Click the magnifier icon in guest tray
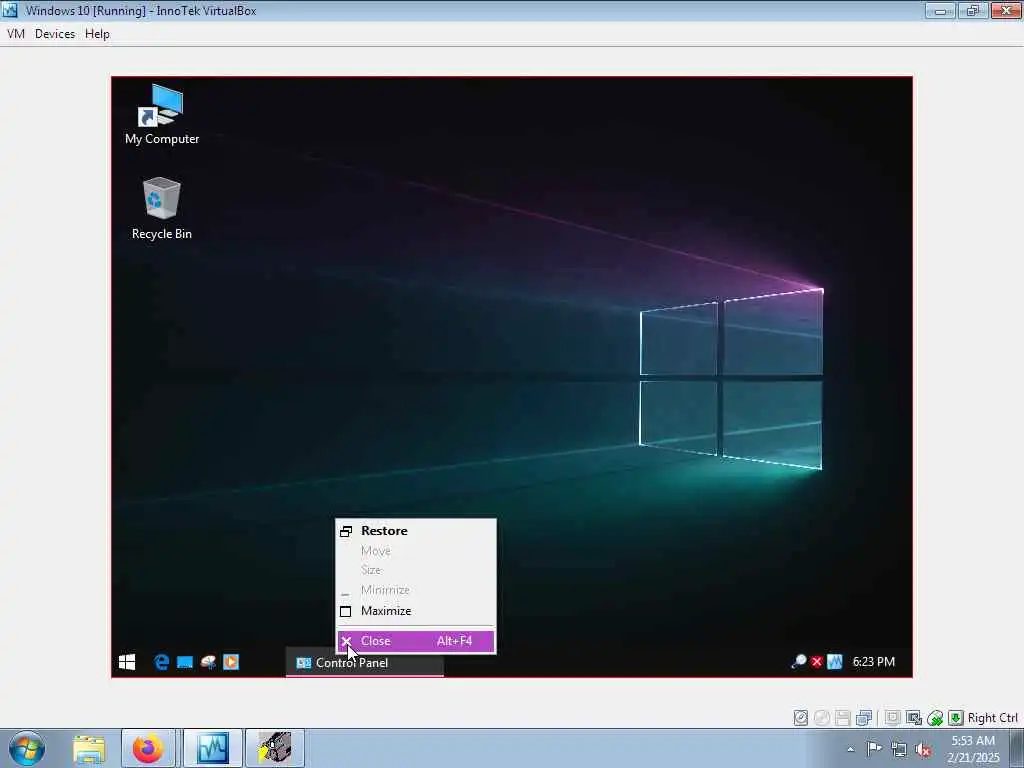1024x768 pixels. point(799,662)
